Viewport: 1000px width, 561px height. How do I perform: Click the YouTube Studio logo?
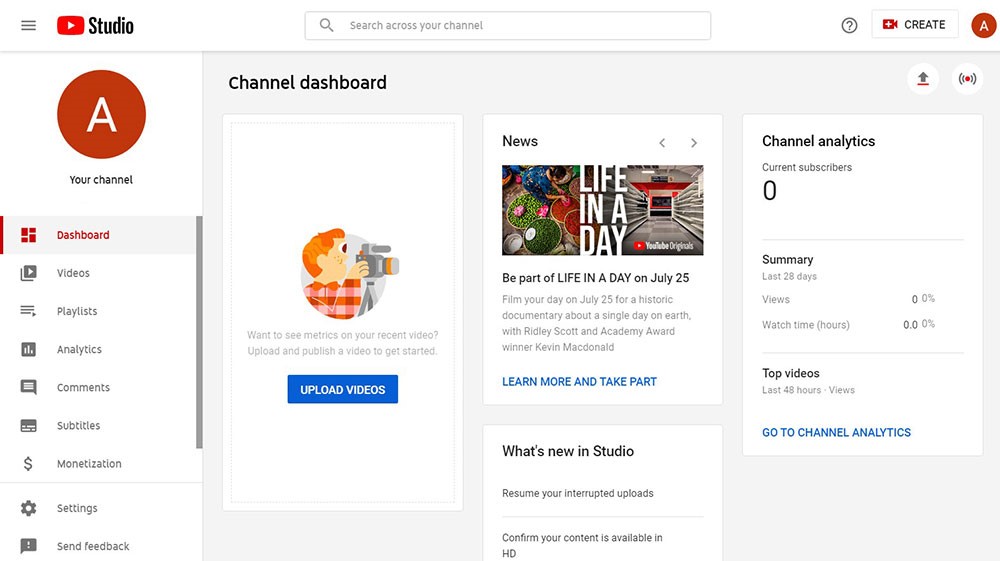[95, 26]
